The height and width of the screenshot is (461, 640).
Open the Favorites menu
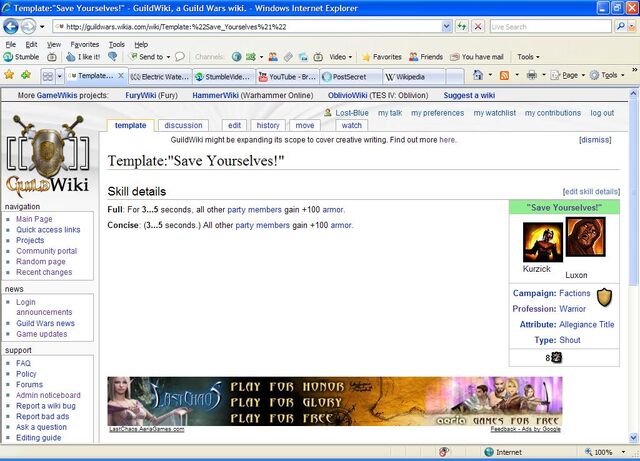coord(84,45)
